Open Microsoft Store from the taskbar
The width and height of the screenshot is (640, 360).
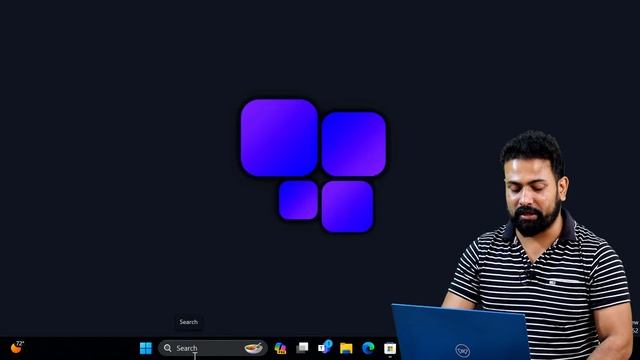tap(390, 348)
